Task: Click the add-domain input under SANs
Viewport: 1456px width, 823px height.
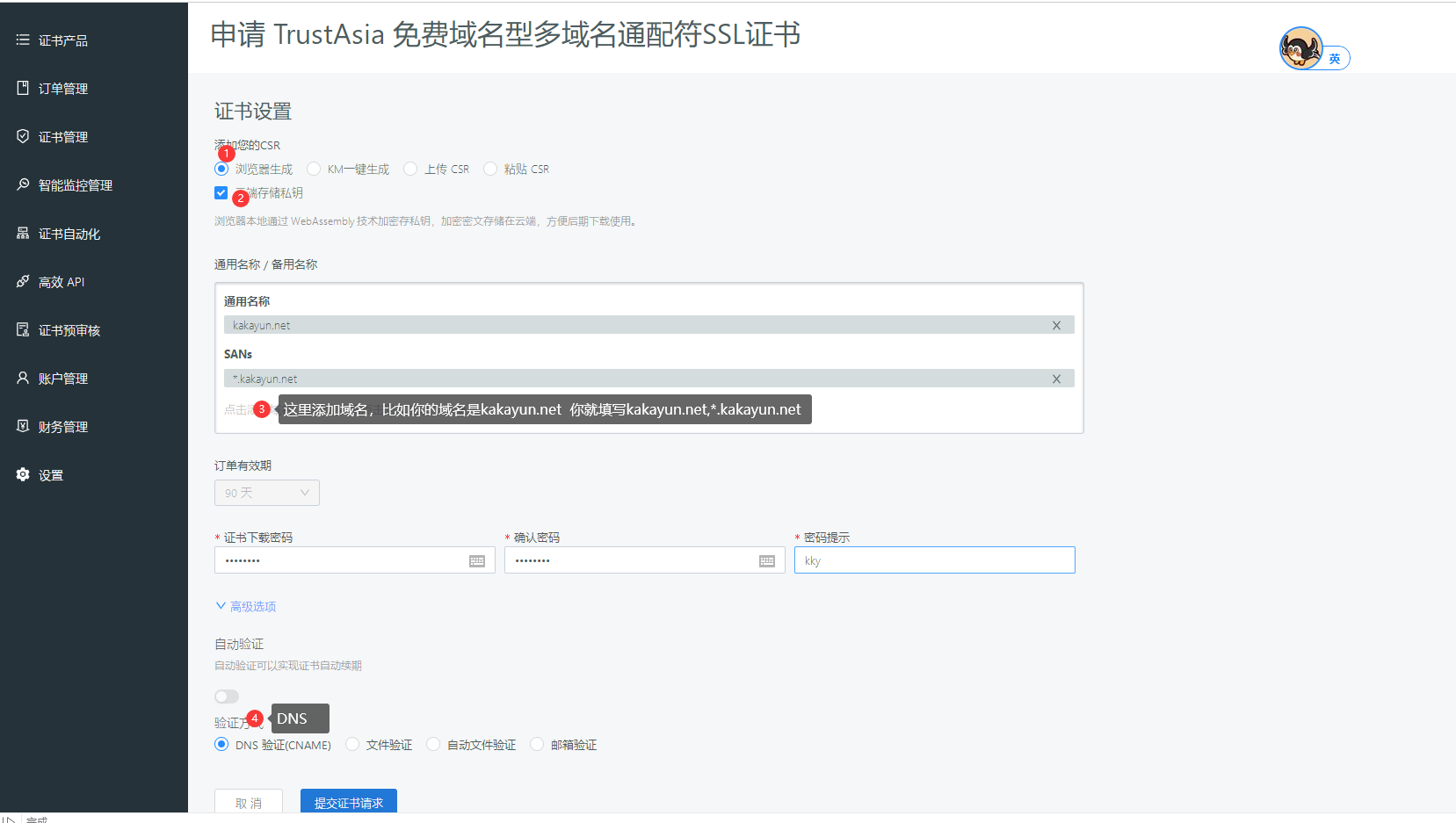Action: click(x=648, y=409)
